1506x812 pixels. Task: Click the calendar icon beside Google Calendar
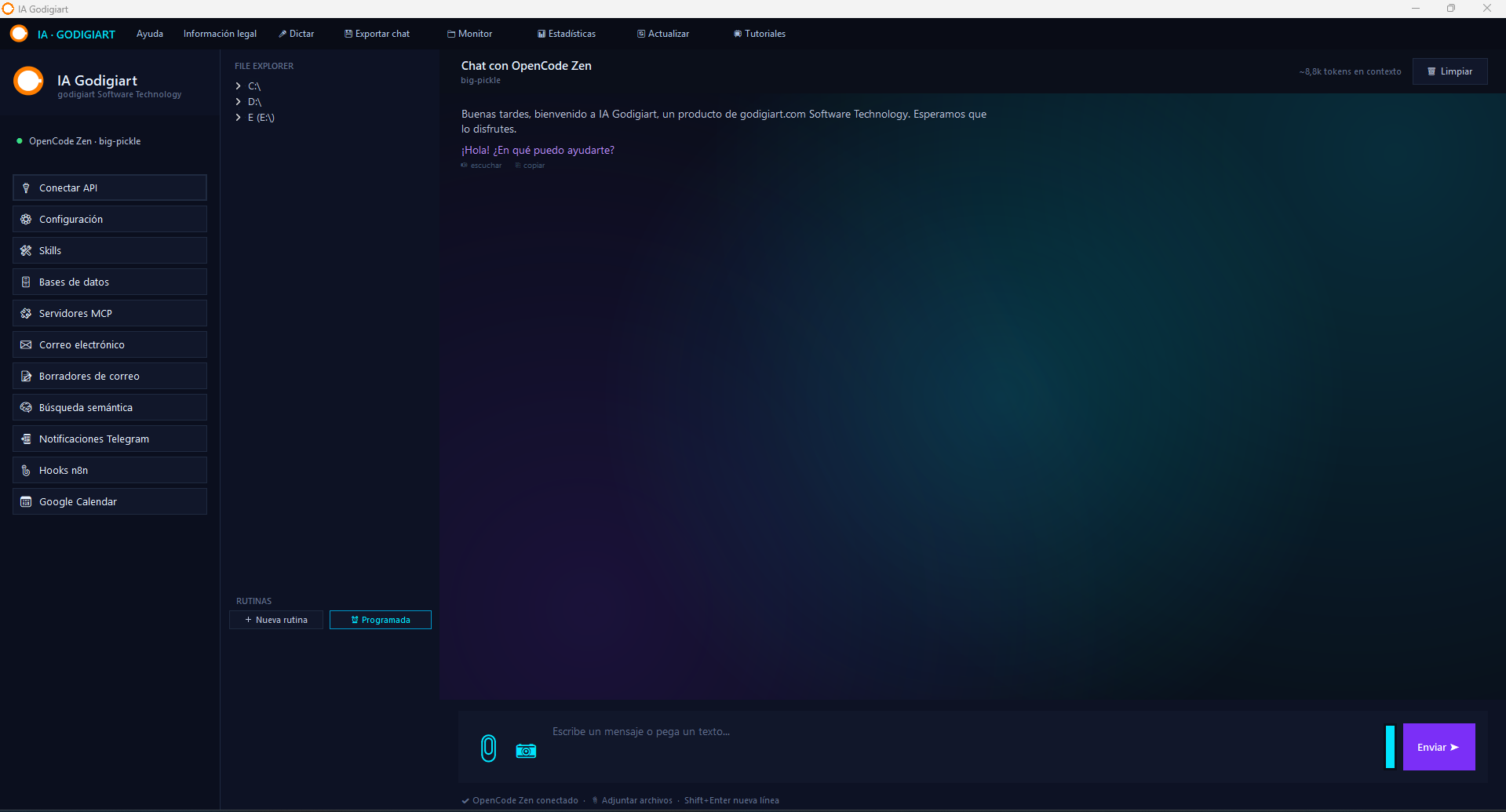[26, 502]
